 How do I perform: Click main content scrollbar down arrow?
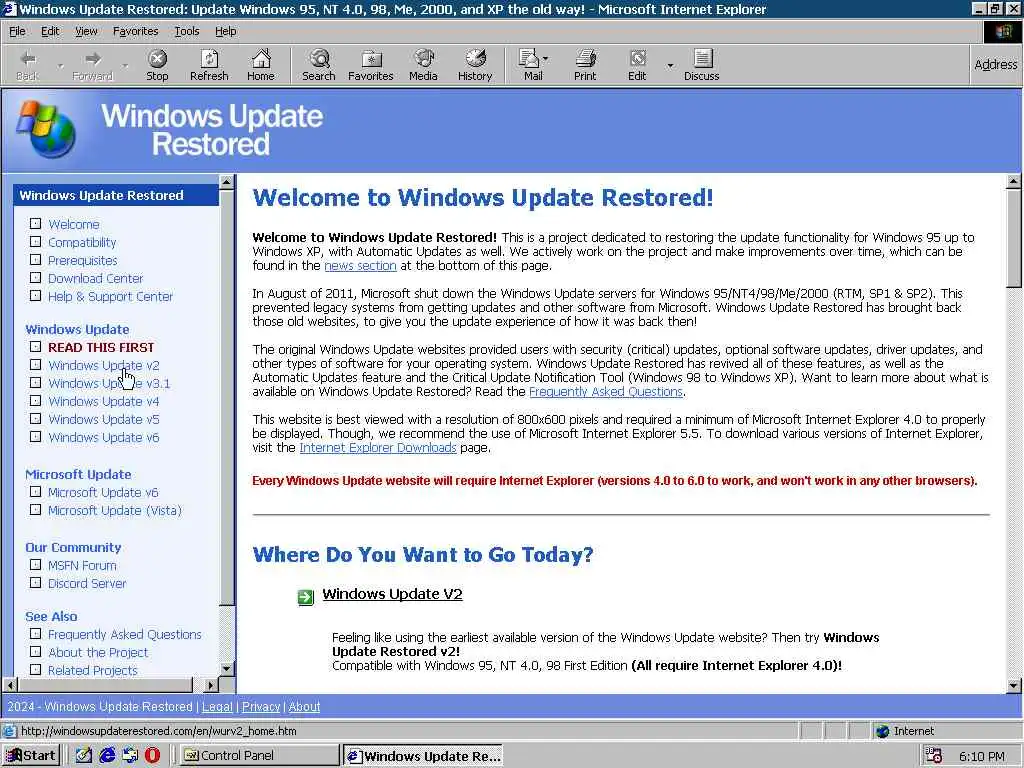click(x=1014, y=686)
